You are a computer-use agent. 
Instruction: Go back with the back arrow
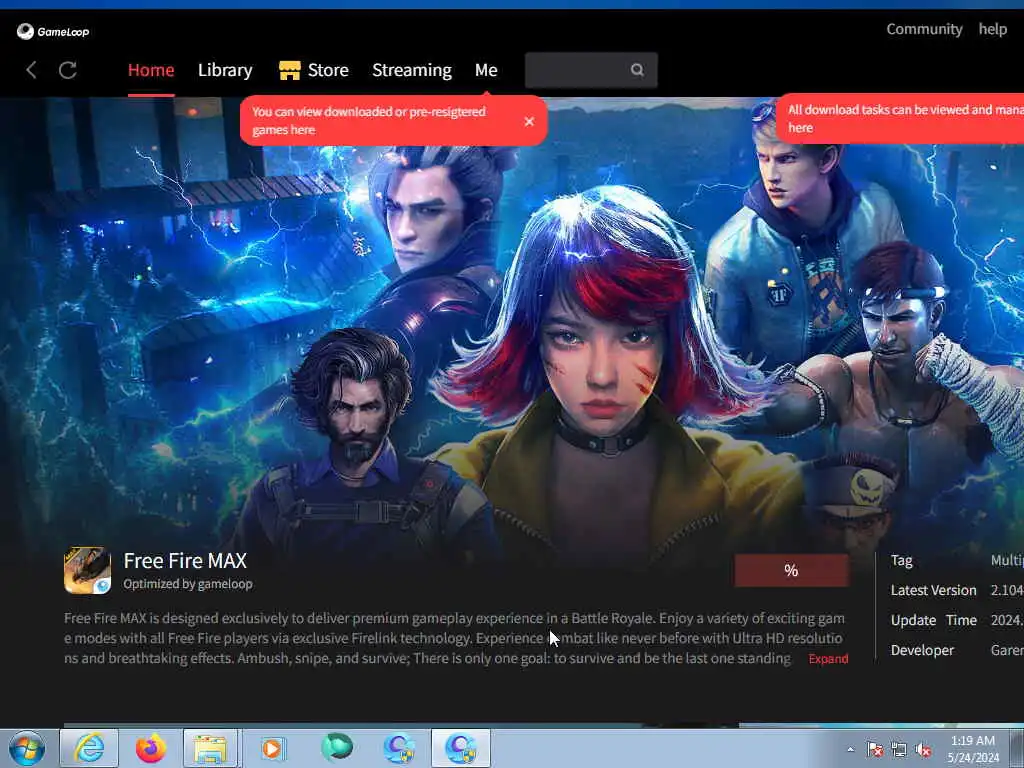click(31, 70)
